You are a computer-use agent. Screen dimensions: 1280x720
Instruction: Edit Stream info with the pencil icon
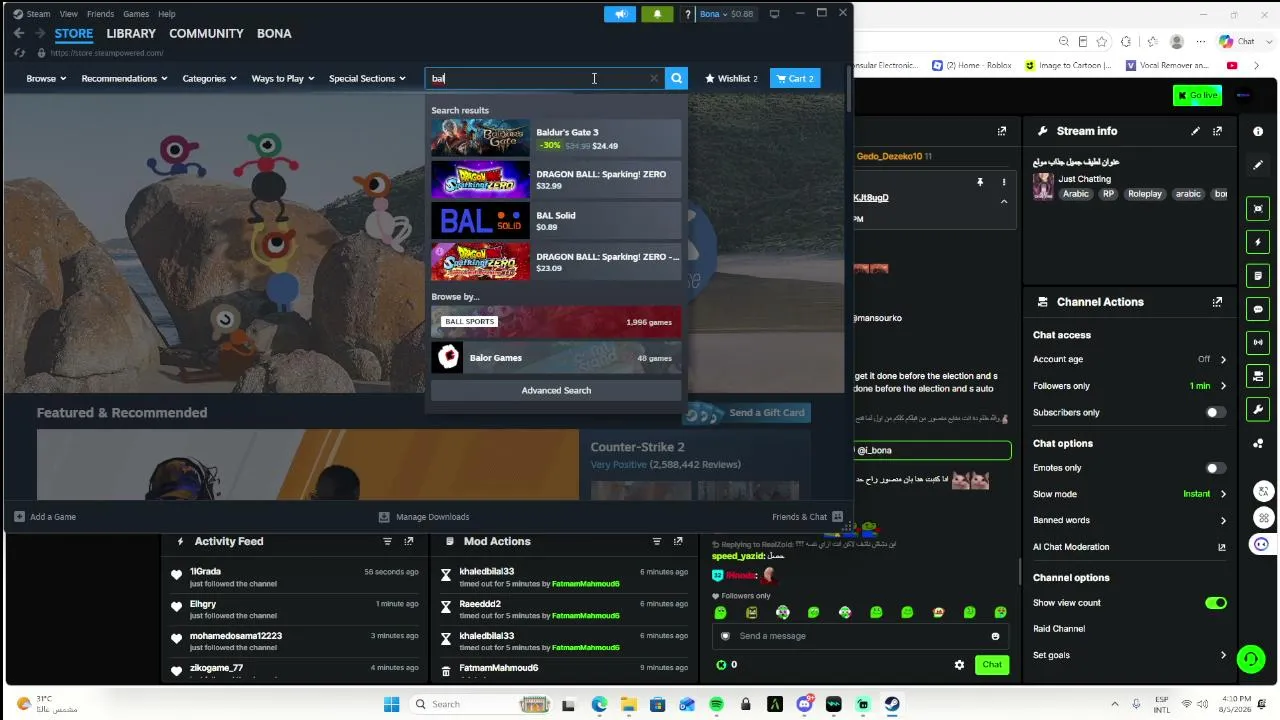(1195, 131)
